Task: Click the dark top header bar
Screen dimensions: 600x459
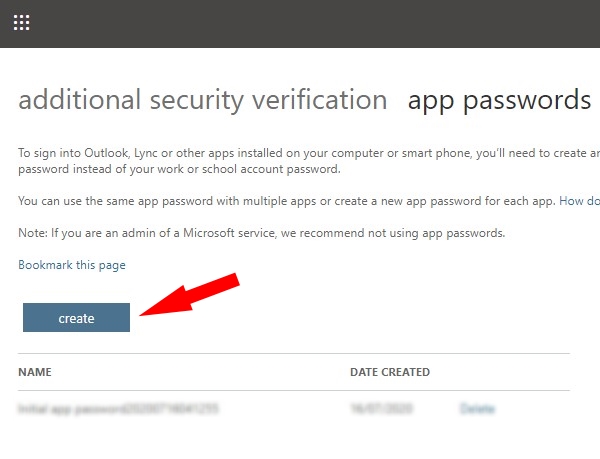Action: (300, 23)
